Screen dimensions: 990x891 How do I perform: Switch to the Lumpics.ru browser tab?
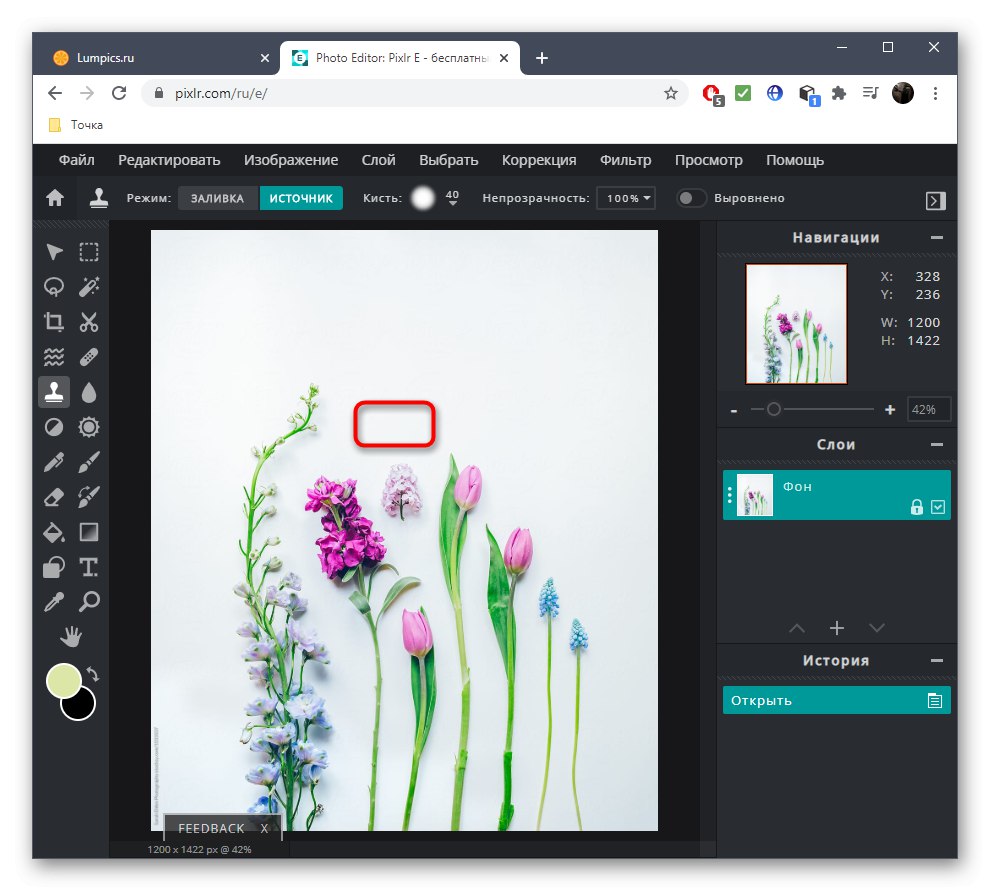pos(150,58)
